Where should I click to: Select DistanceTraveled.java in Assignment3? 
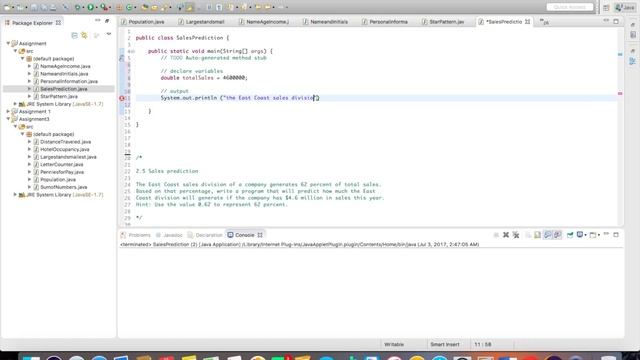[65, 142]
